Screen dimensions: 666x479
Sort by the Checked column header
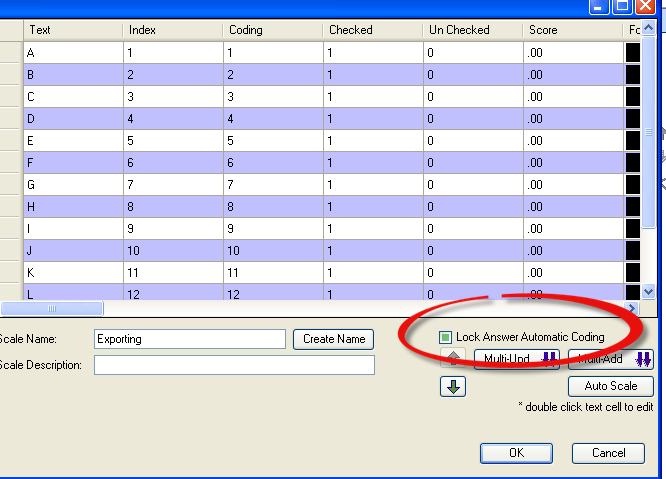(x=373, y=30)
